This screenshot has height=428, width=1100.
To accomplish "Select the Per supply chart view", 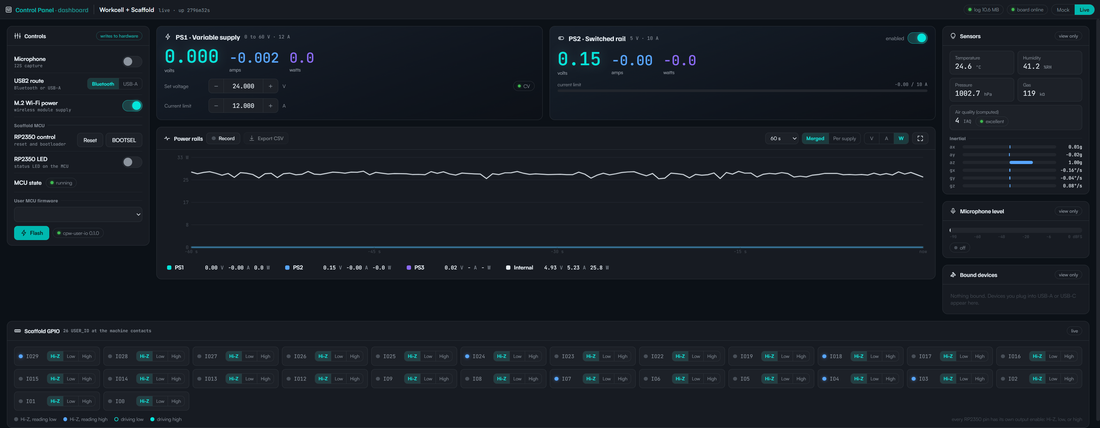I will click(x=844, y=139).
